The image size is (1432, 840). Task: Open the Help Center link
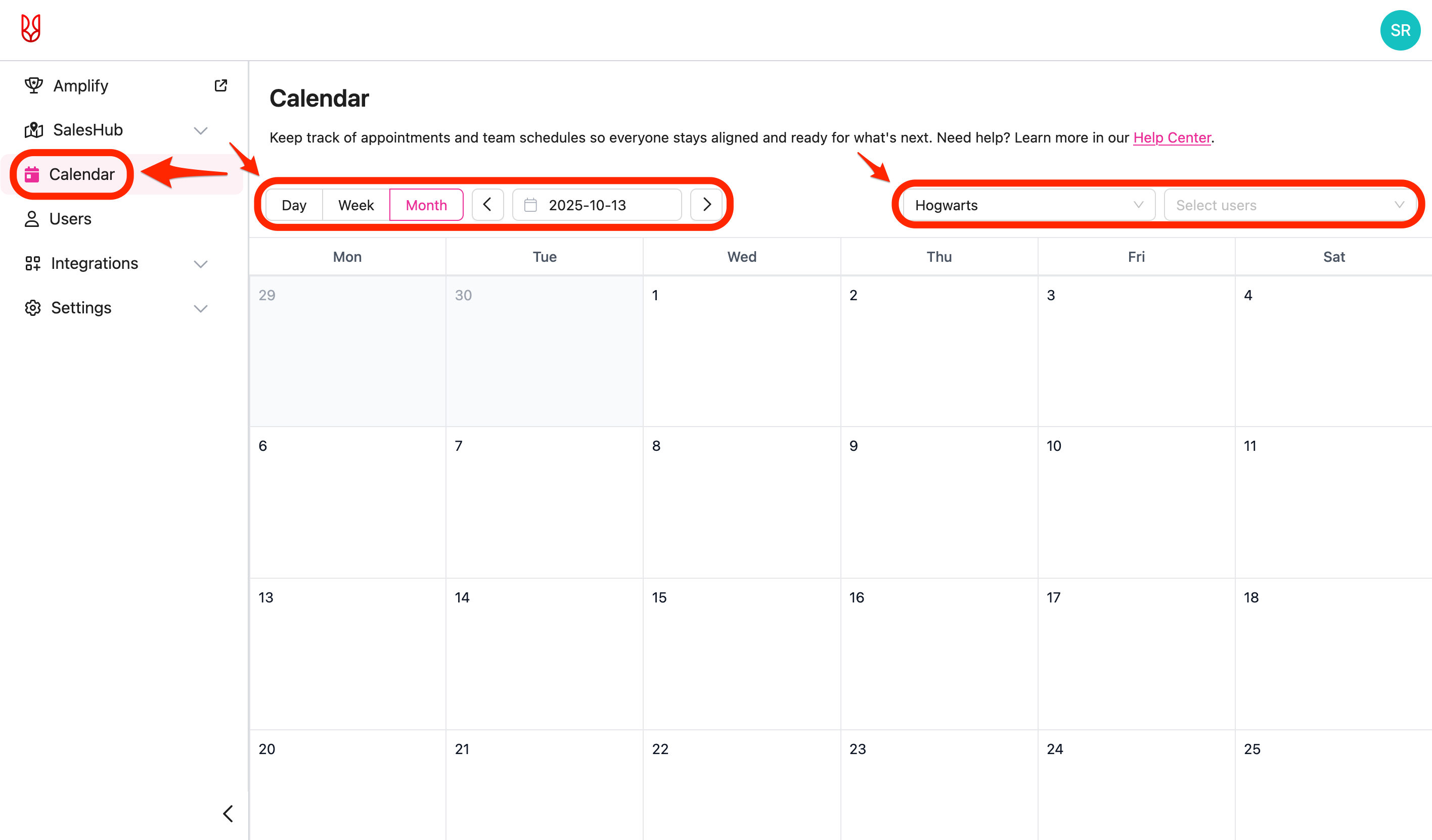click(x=1172, y=137)
